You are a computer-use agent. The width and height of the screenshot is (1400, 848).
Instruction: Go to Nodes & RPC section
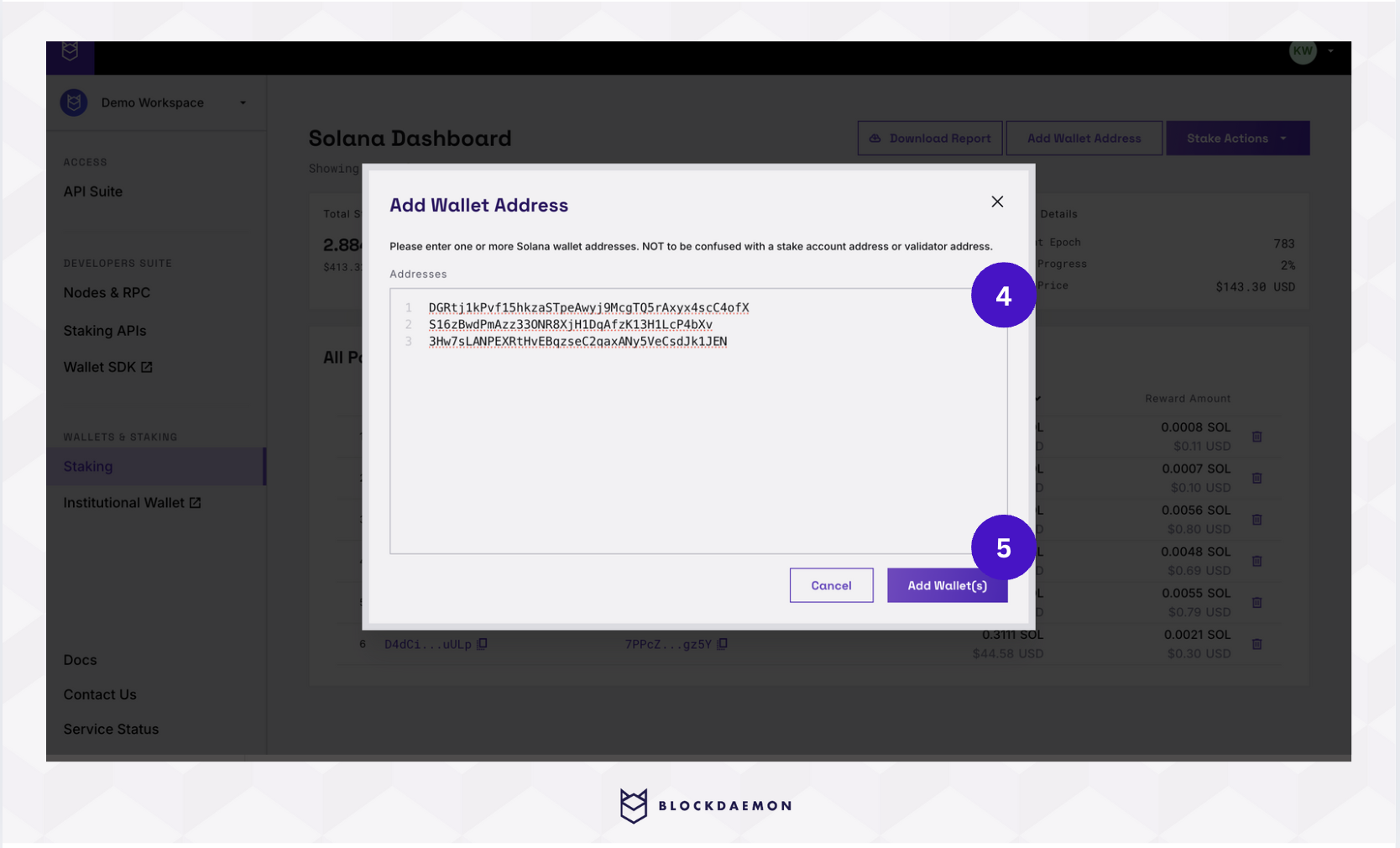(x=107, y=293)
